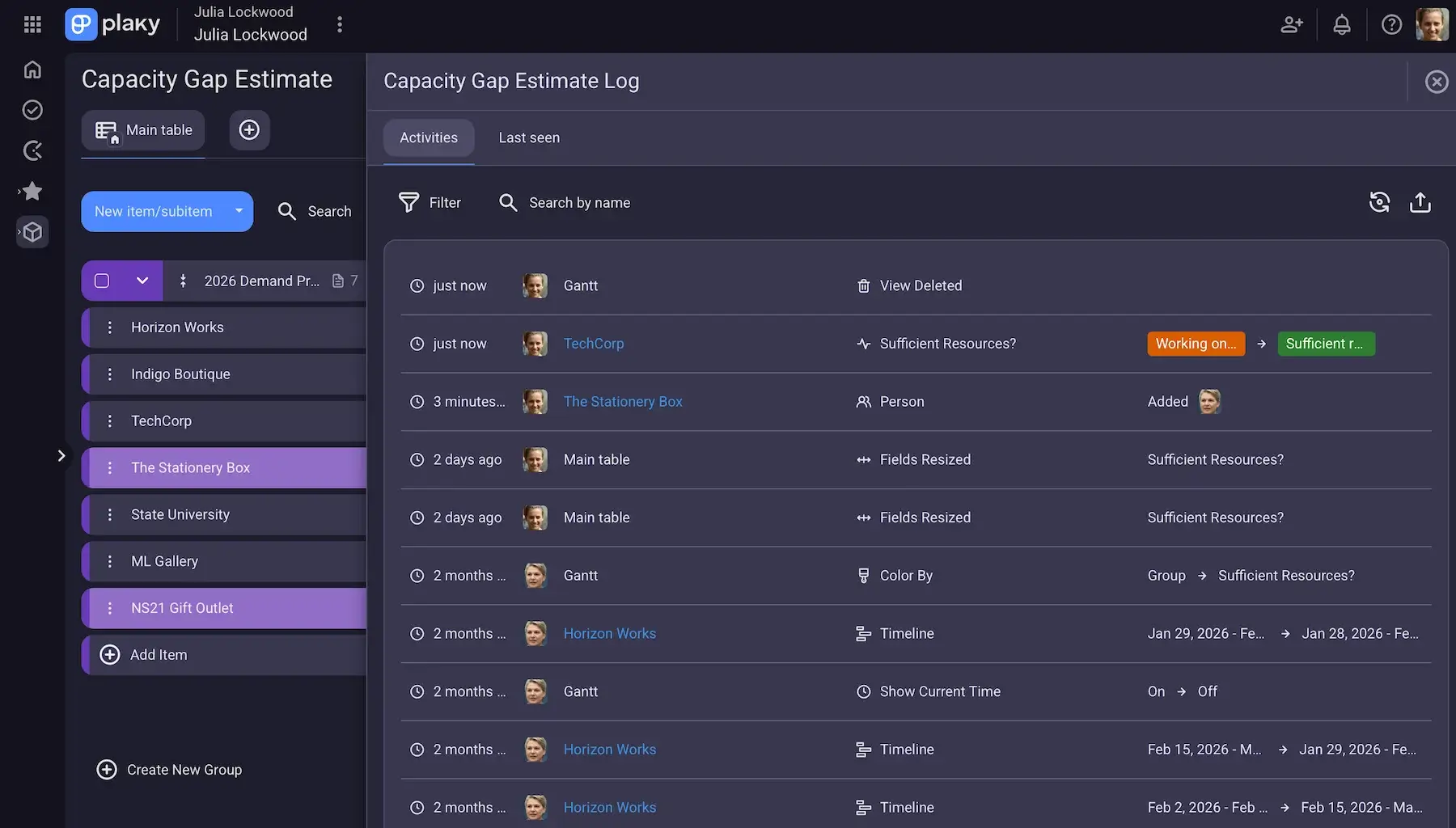The image size is (1456, 828).
Task: Open the profile avatar at top right
Action: 1432,24
